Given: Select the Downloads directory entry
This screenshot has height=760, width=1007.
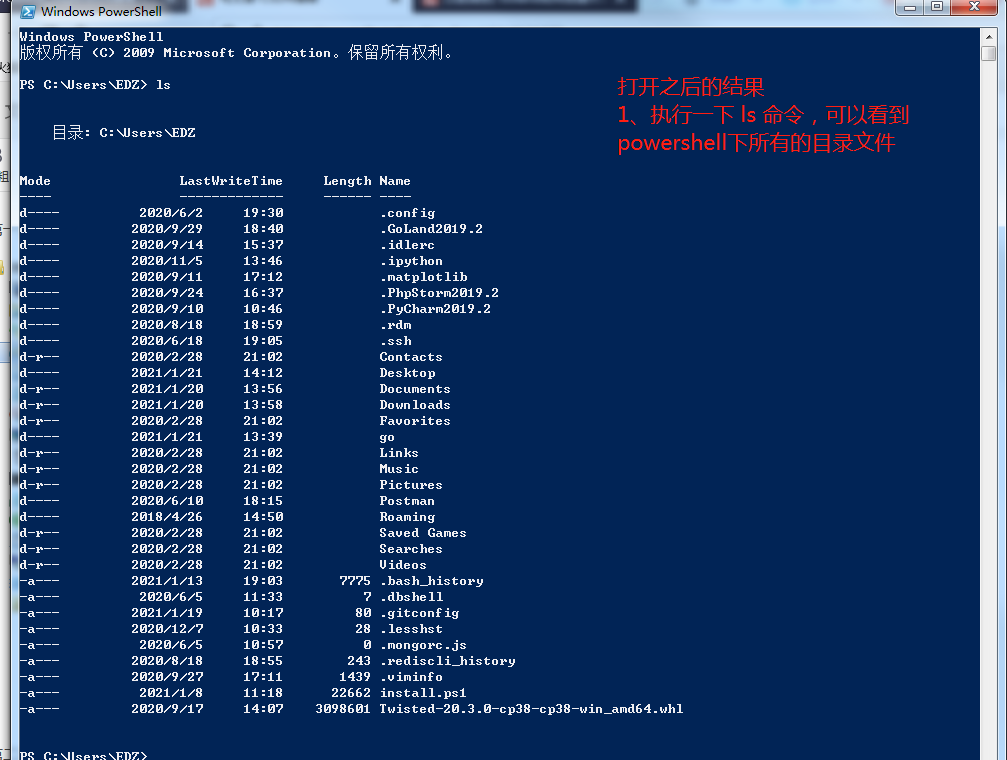Looking at the screenshot, I should click(413, 404).
